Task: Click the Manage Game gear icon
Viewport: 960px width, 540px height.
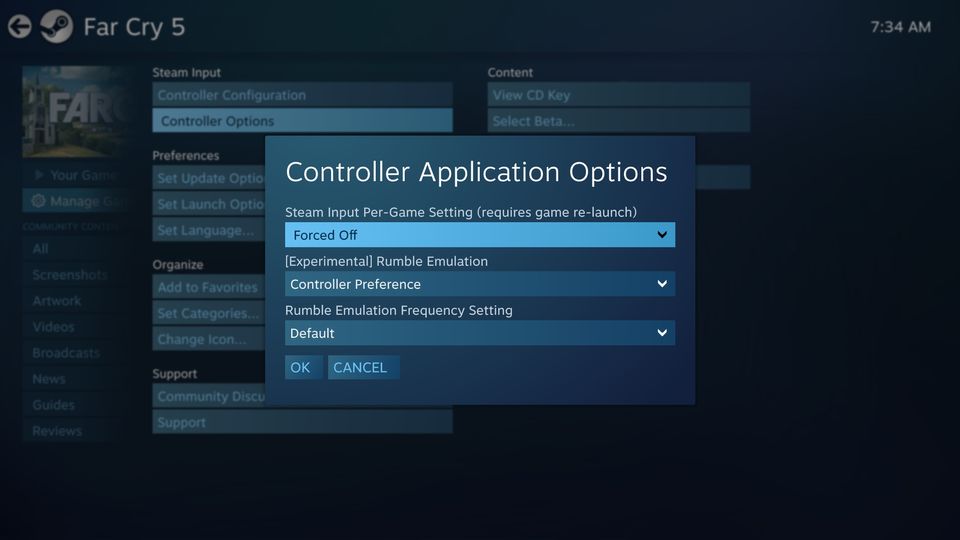Action: 38,201
